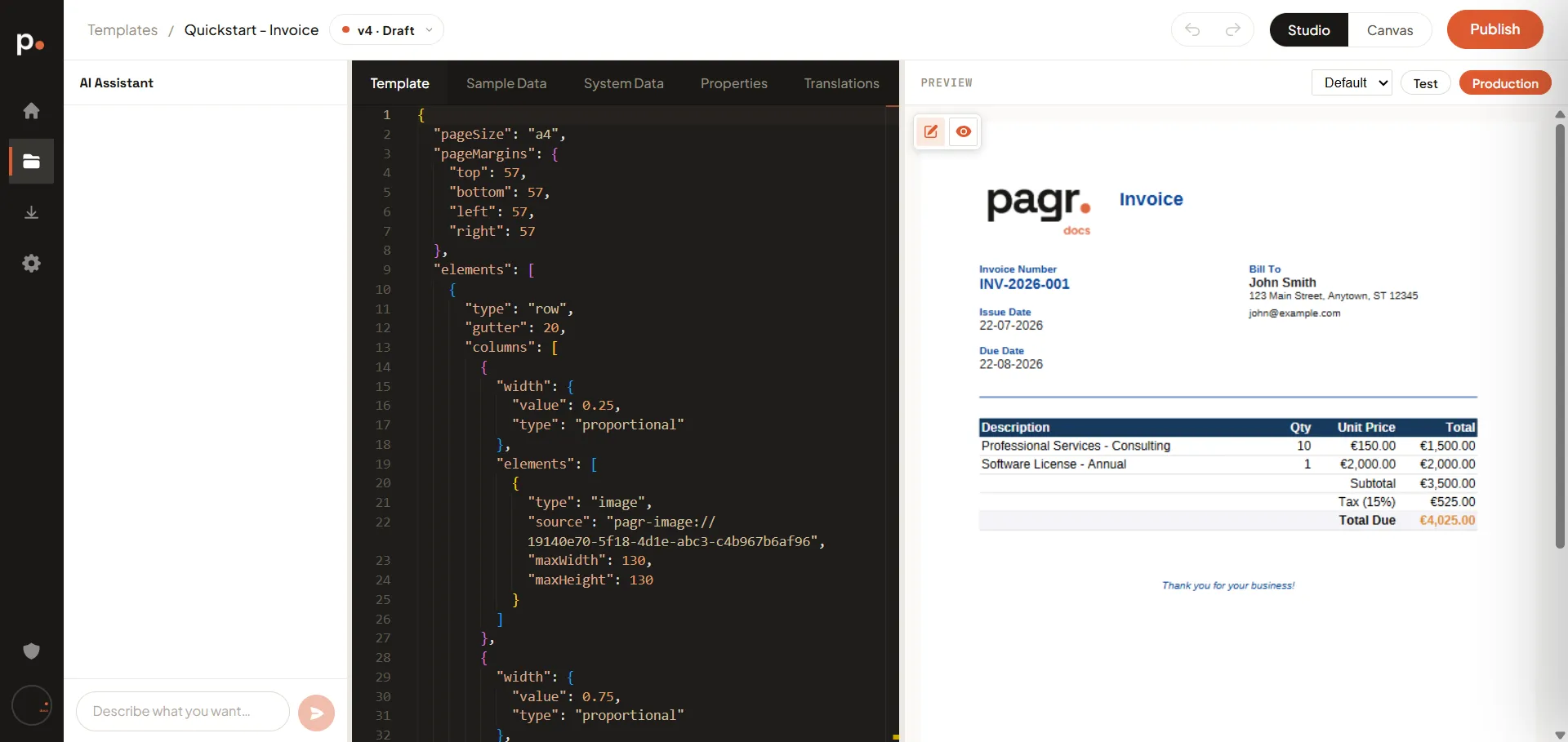Click code line "pageSize": "a4"
The height and width of the screenshot is (742, 1568).
click(499, 134)
